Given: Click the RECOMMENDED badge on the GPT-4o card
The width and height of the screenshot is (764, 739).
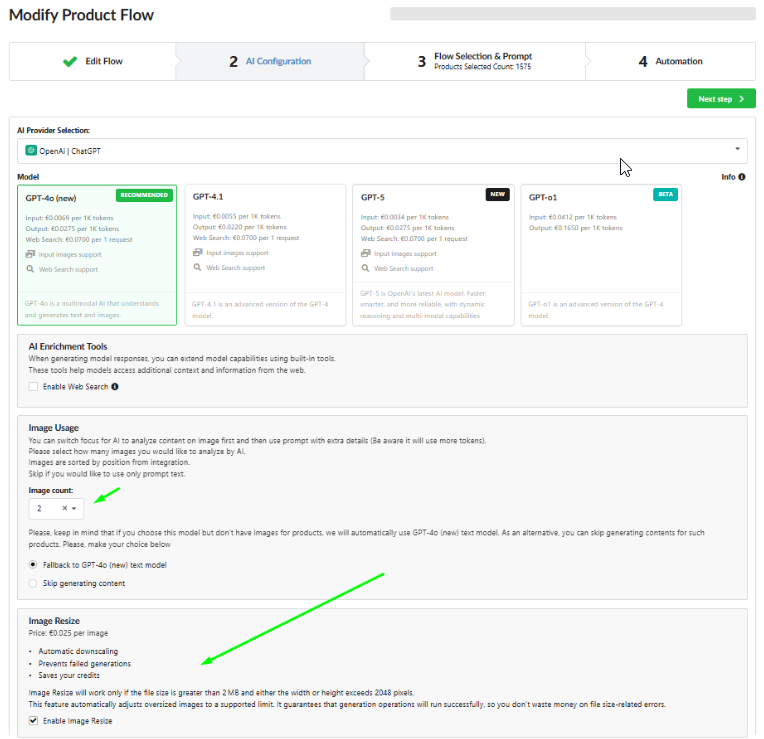Looking at the screenshot, I should point(144,195).
